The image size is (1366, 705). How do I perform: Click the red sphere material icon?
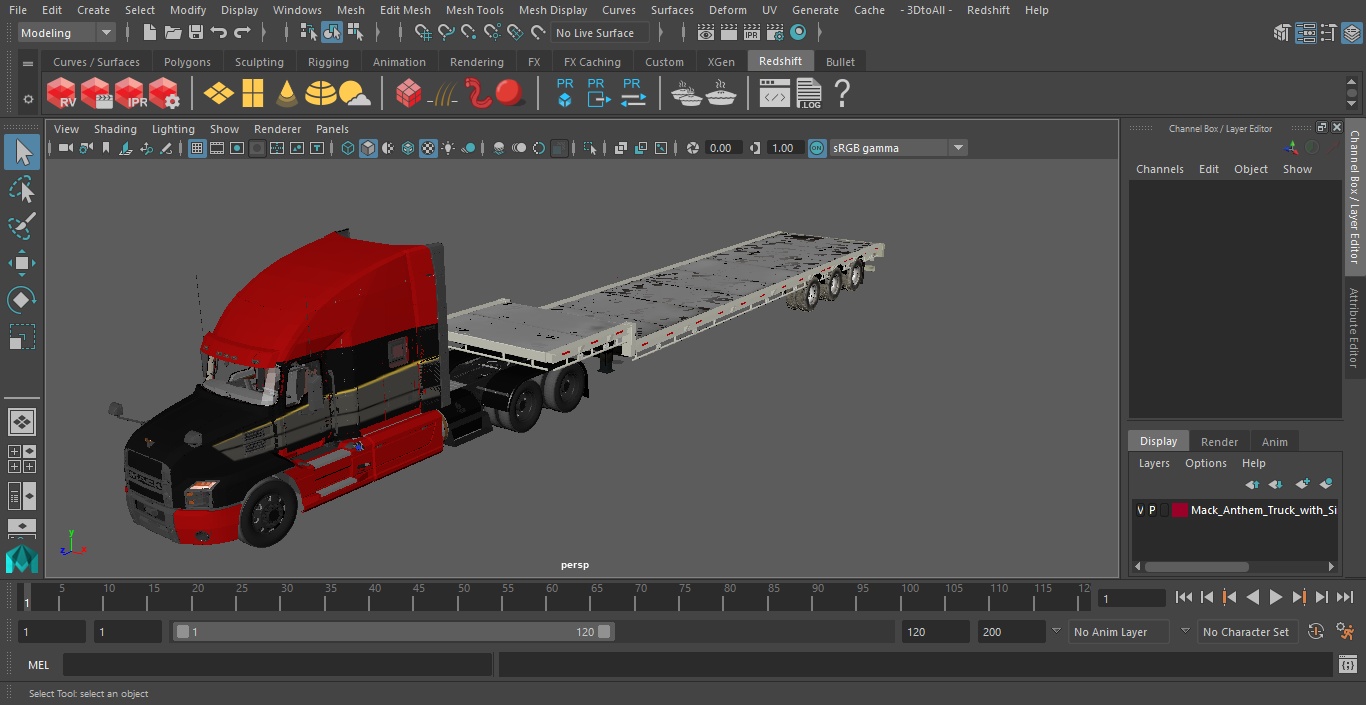510,93
